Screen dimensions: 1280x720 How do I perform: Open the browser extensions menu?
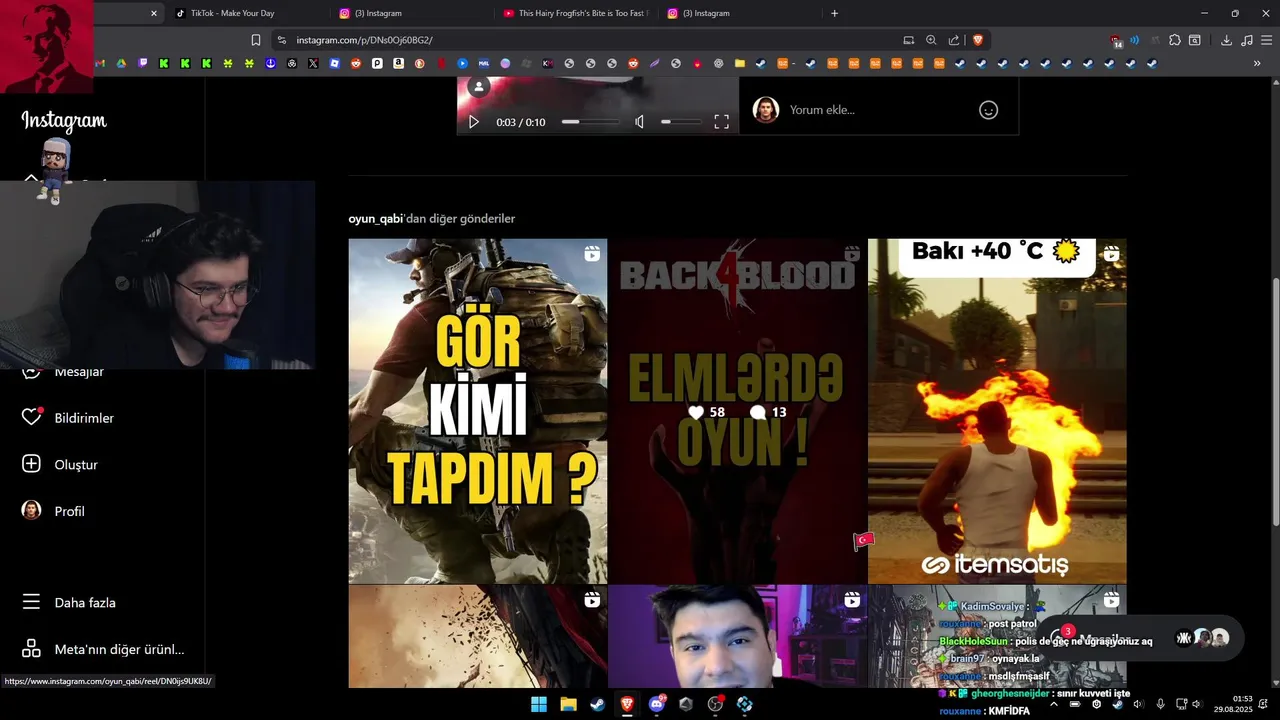(1175, 40)
